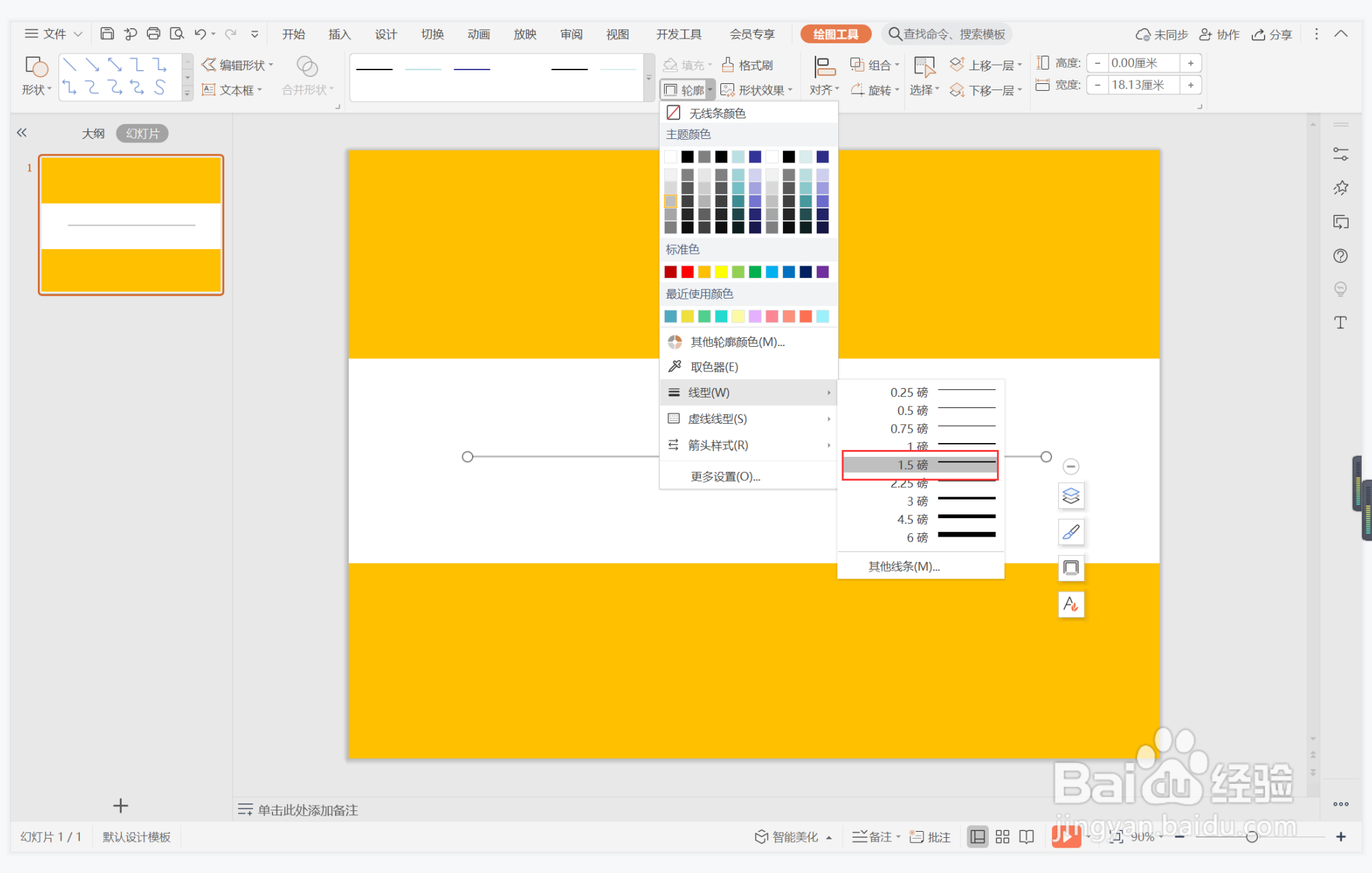1372x873 pixels.
Task: Open the help question mark icon in right sidebar
Action: click(1340, 256)
